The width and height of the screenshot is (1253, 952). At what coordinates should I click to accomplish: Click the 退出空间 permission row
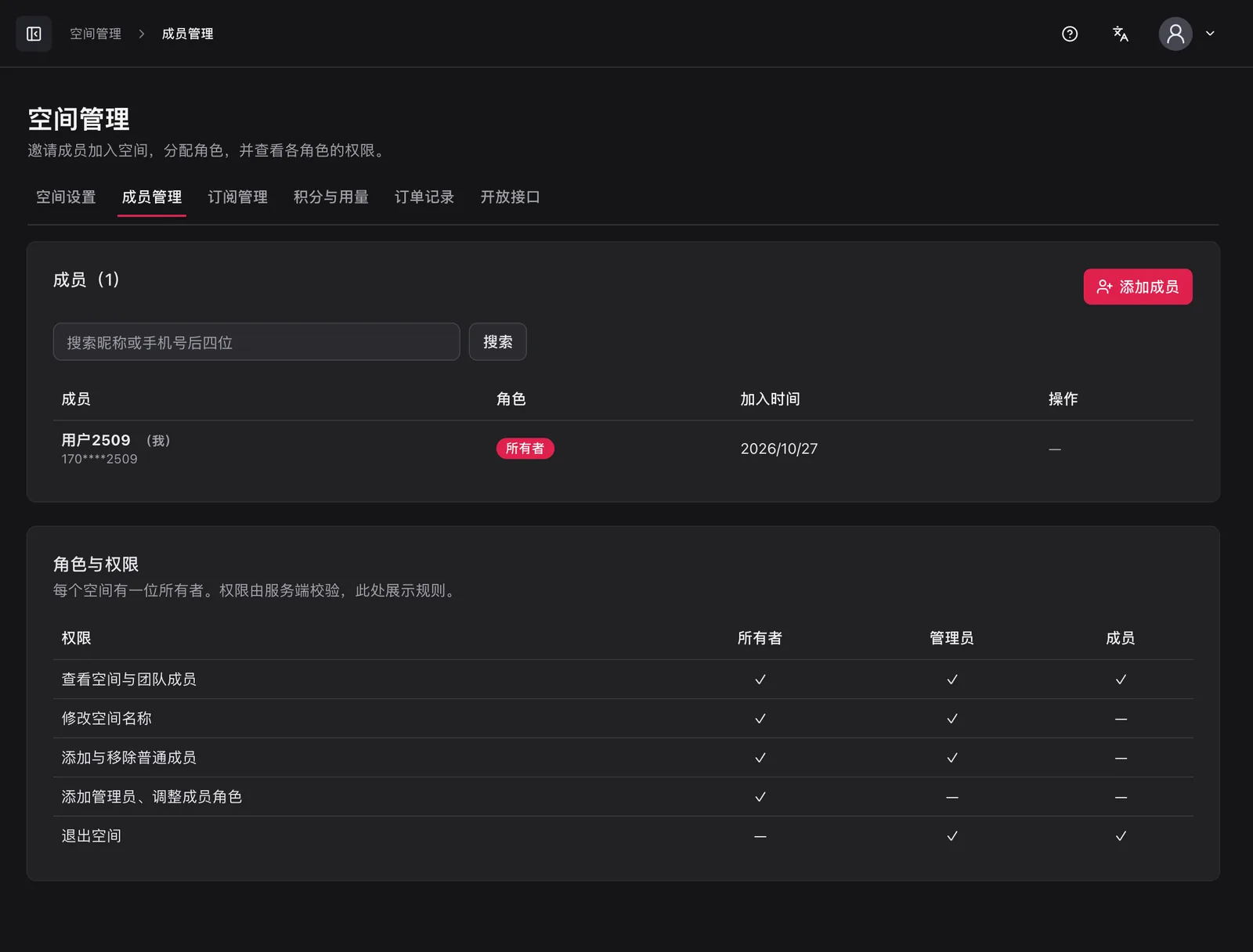(x=623, y=836)
